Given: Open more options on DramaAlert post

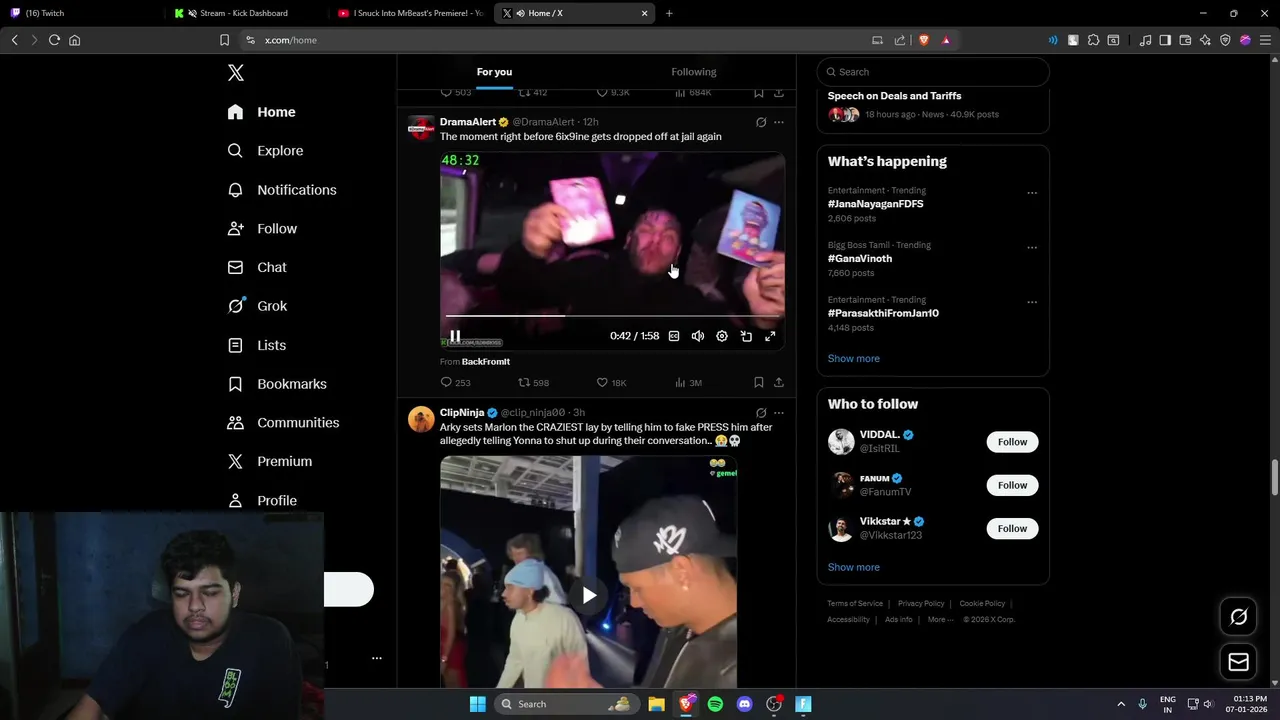Looking at the screenshot, I should [x=779, y=122].
